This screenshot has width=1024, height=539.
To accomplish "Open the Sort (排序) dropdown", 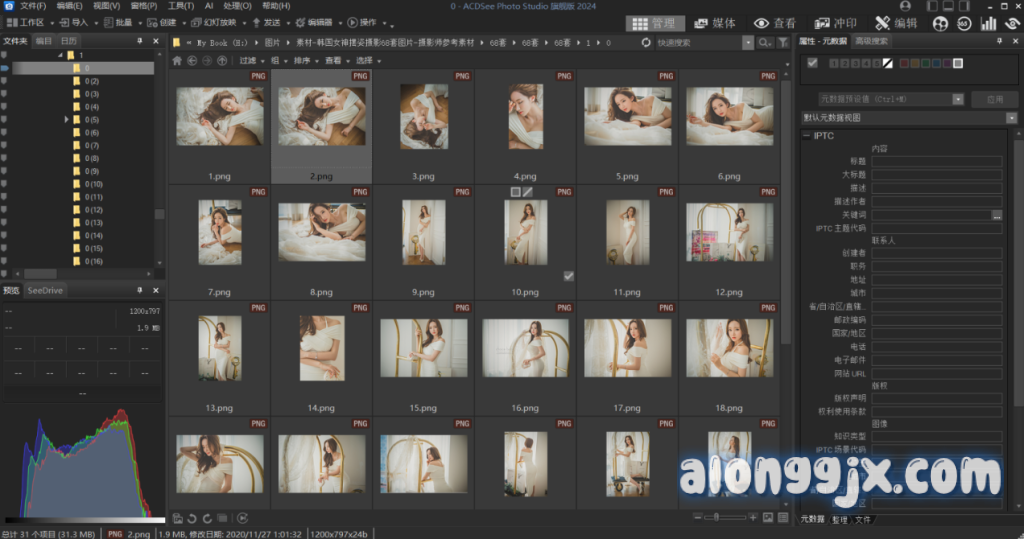I will (305, 61).
